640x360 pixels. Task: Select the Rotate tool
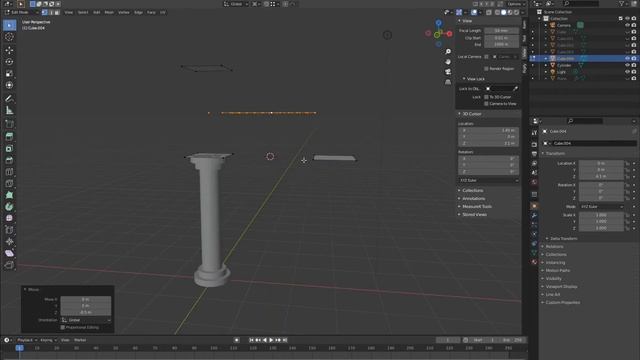click(x=9, y=62)
